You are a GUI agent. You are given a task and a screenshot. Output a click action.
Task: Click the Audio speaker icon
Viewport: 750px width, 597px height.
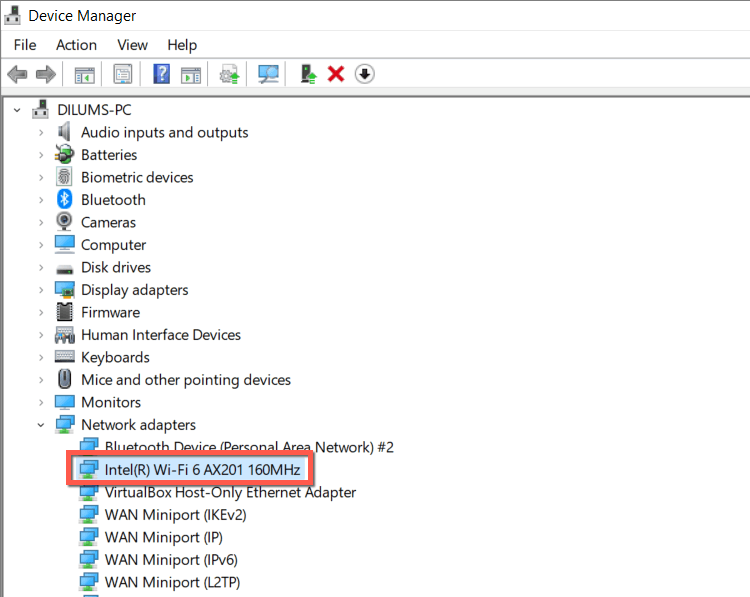point(64,132)
